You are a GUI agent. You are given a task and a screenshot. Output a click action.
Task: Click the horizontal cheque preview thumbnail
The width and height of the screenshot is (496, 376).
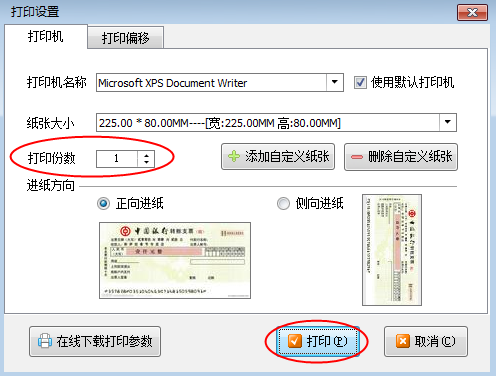click(175, 260)
